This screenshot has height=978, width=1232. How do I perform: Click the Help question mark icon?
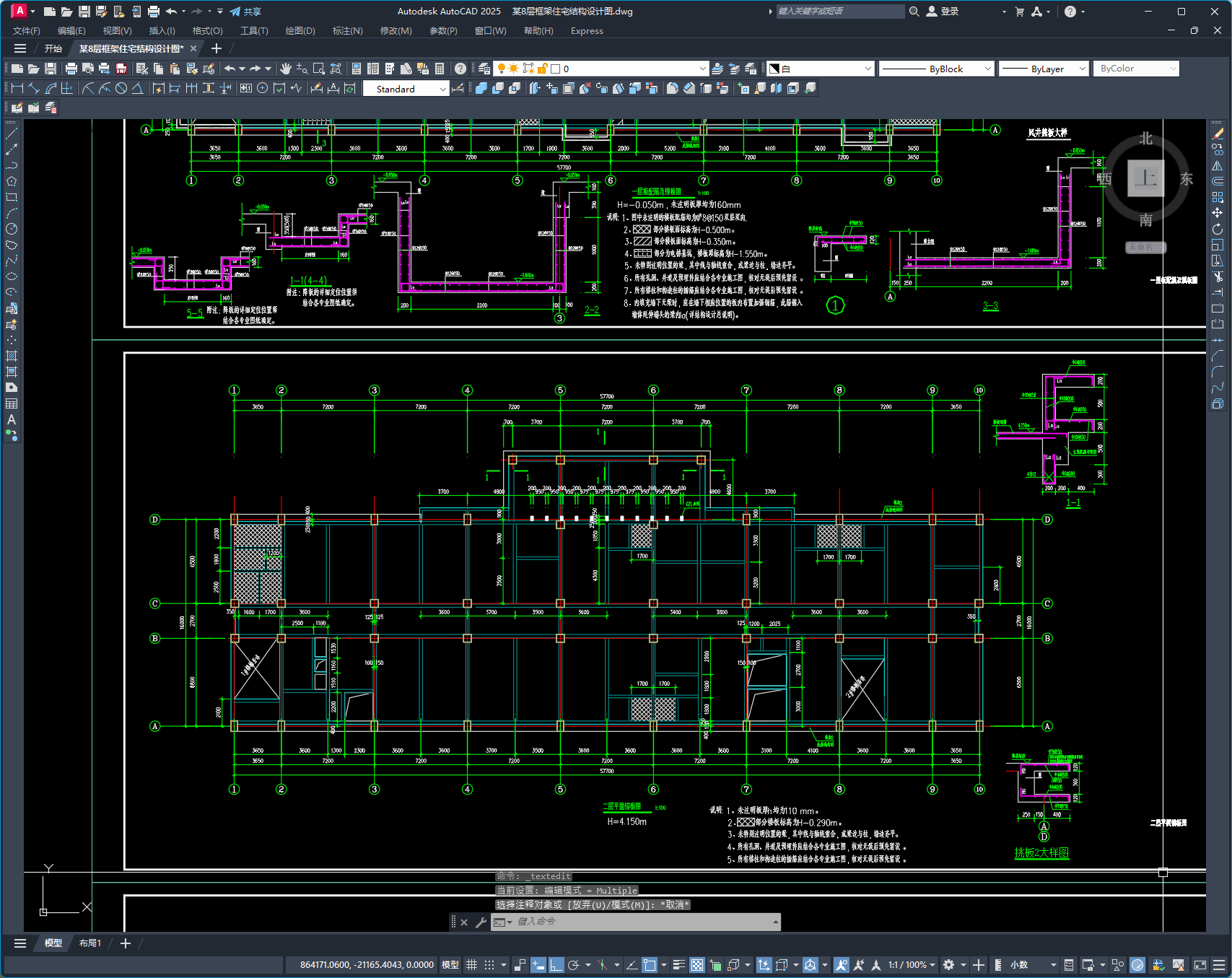[460, 69]
